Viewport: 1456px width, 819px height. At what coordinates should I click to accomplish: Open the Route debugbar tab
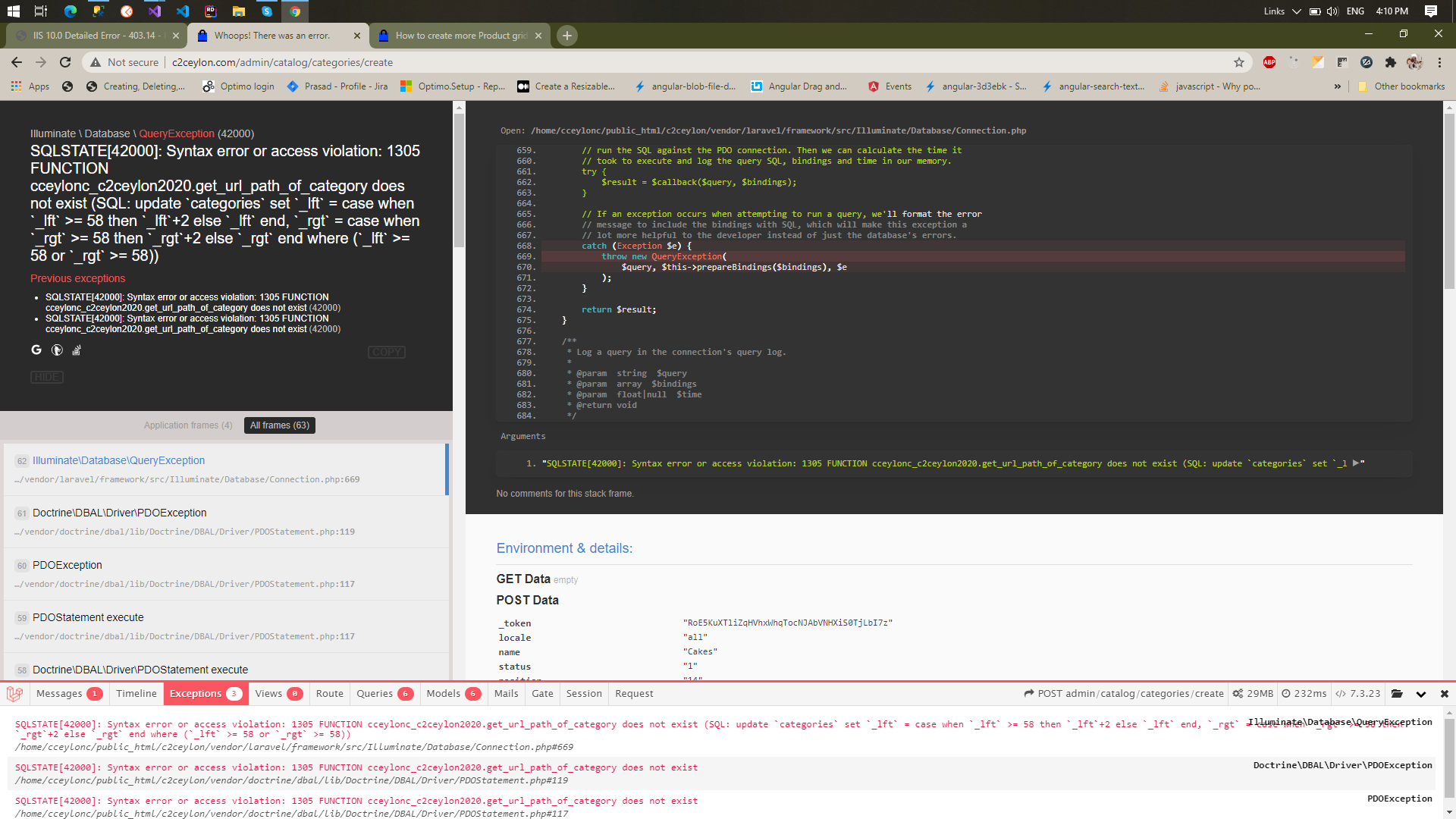[330, 694]
